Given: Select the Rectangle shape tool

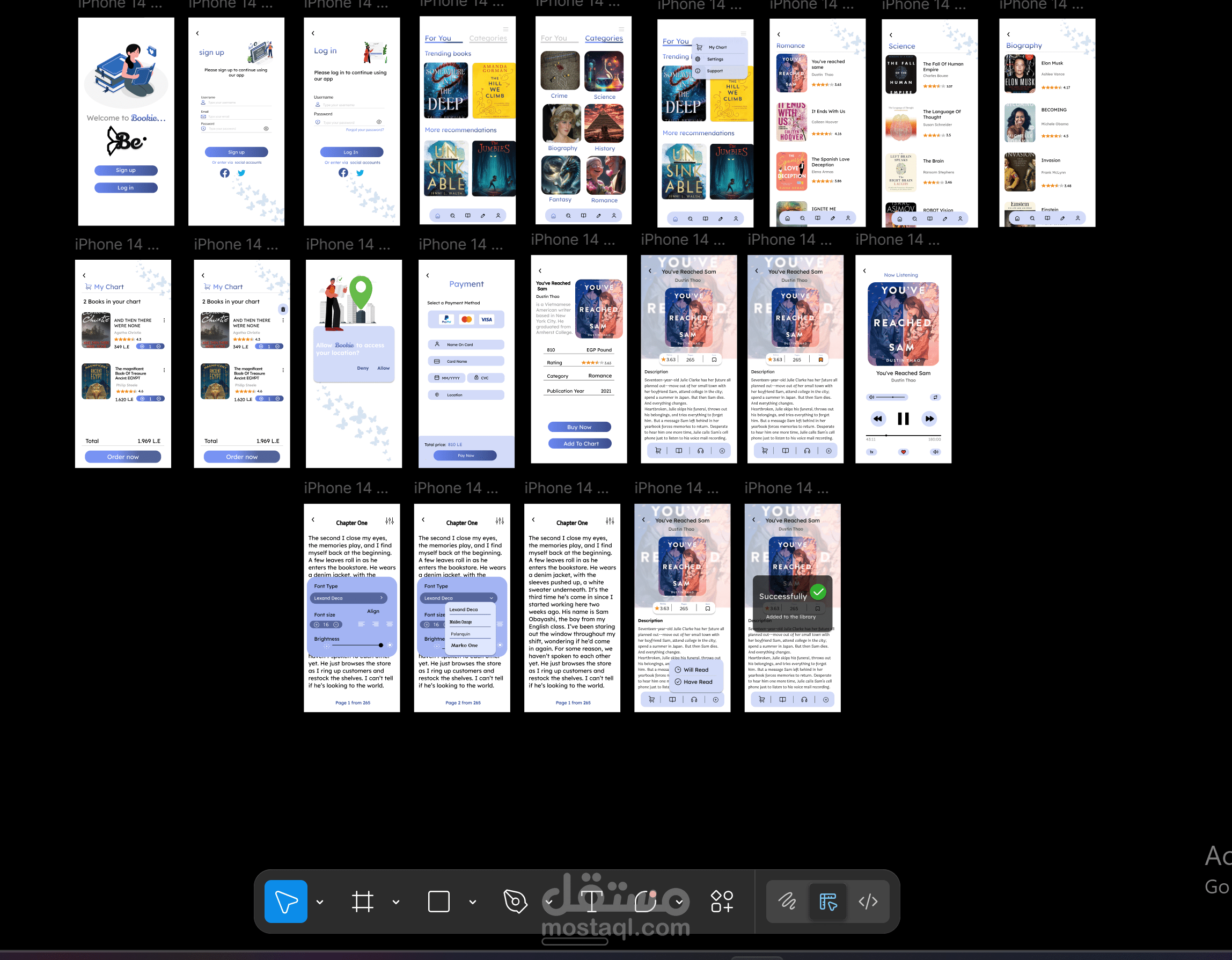Looking at the screenshot, I should pyautogui.click(x=438, y=901).
